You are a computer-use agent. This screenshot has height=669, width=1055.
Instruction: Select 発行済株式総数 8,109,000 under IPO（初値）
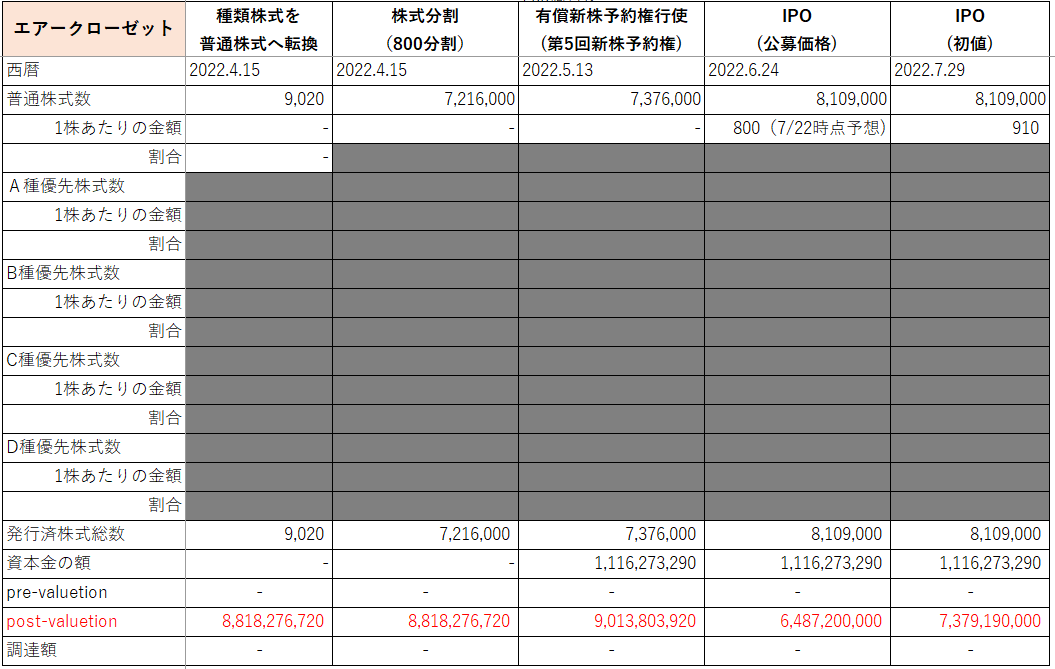[x=1005, y=534]
